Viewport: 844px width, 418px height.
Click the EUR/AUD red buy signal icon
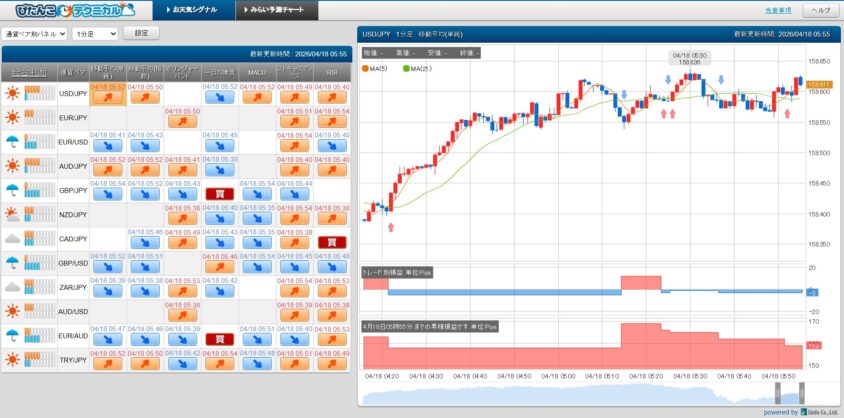coord(220,339)
